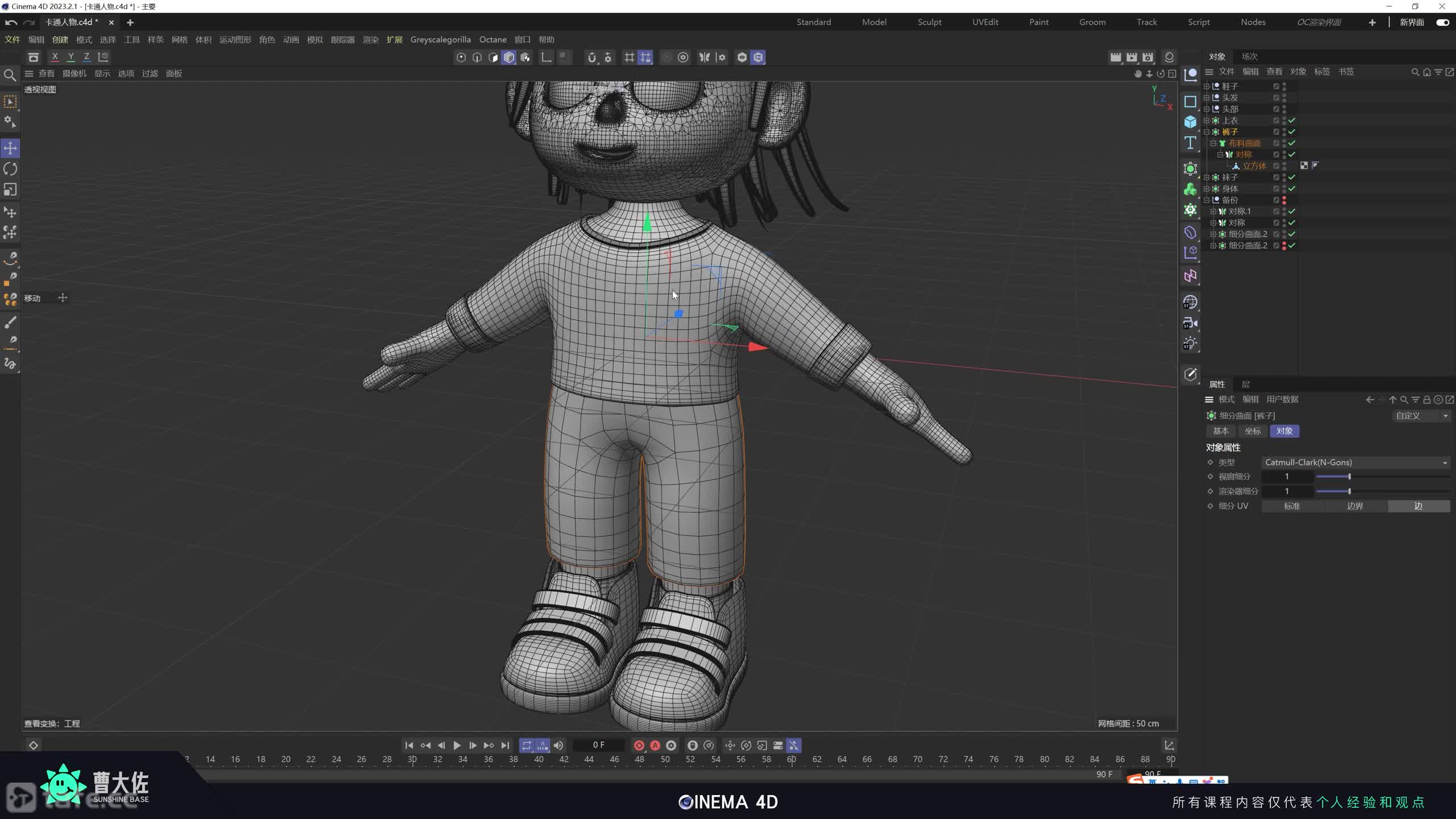Click the Cube primitive icon
Viewport: 1456px width, 819px height.
(1190, 122)
